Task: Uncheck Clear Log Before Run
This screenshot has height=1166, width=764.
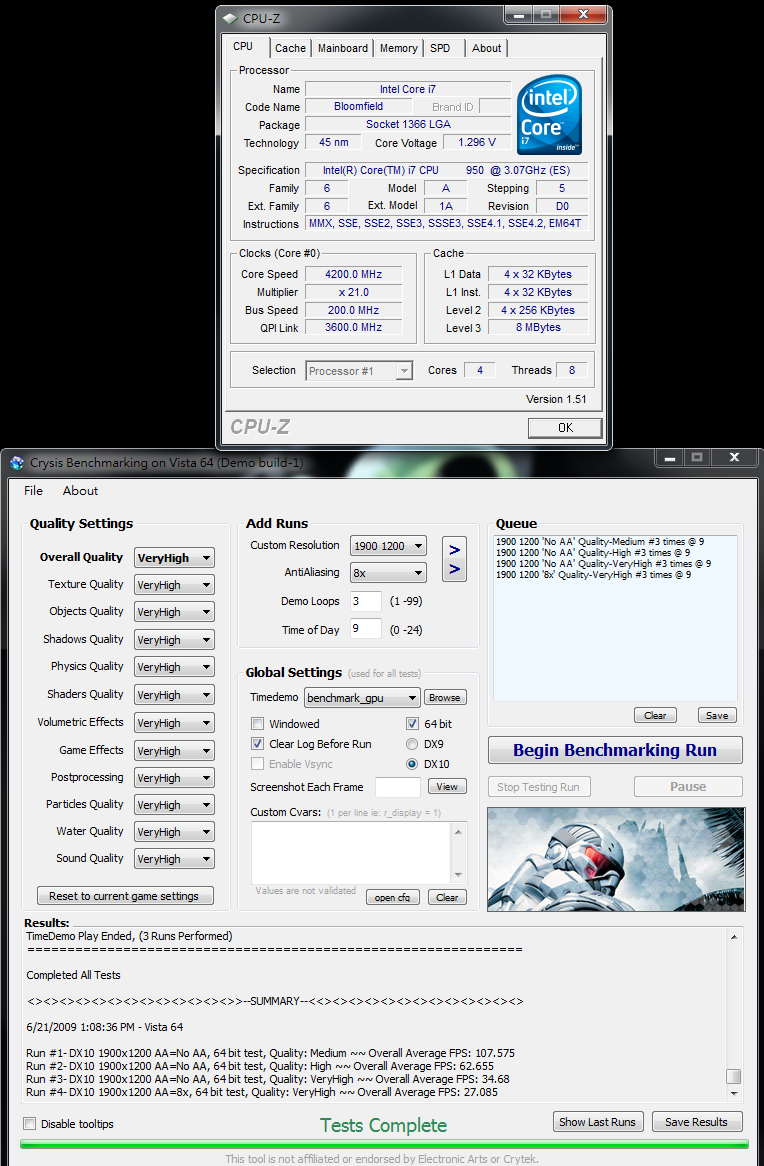Action: click(257, 744)
